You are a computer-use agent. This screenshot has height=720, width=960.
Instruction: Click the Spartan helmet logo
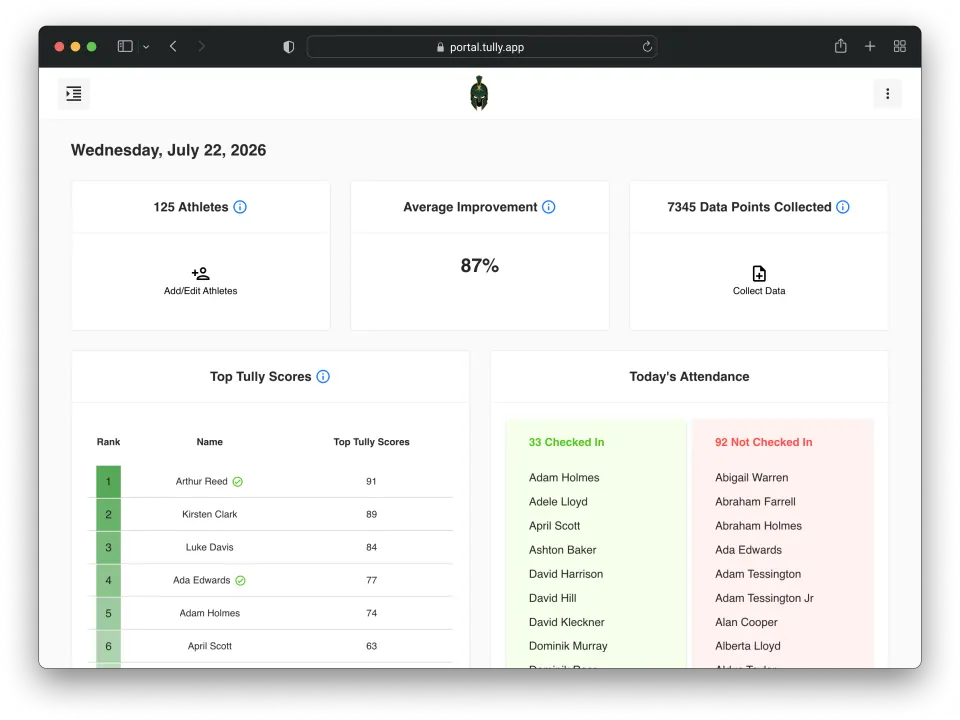(479, 93)
